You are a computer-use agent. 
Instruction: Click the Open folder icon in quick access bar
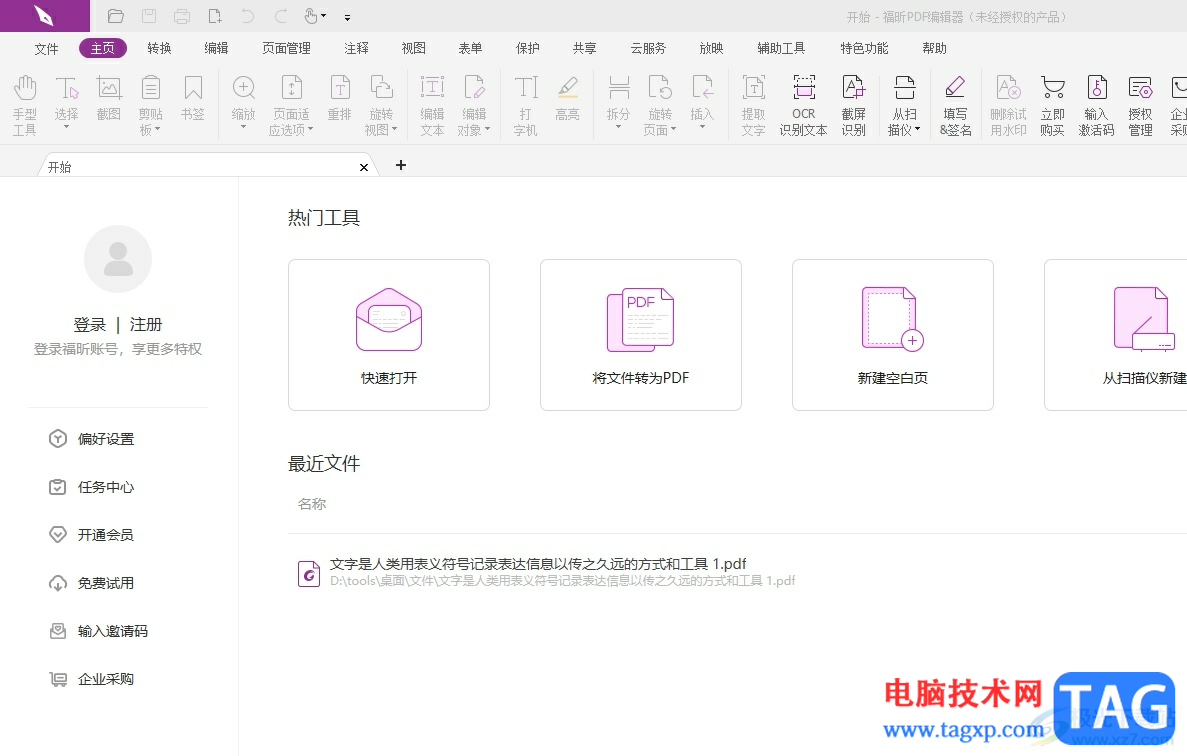[115, 16]
